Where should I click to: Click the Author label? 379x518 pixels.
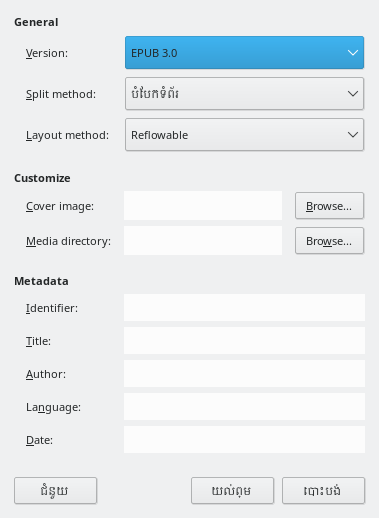[46, 374]
